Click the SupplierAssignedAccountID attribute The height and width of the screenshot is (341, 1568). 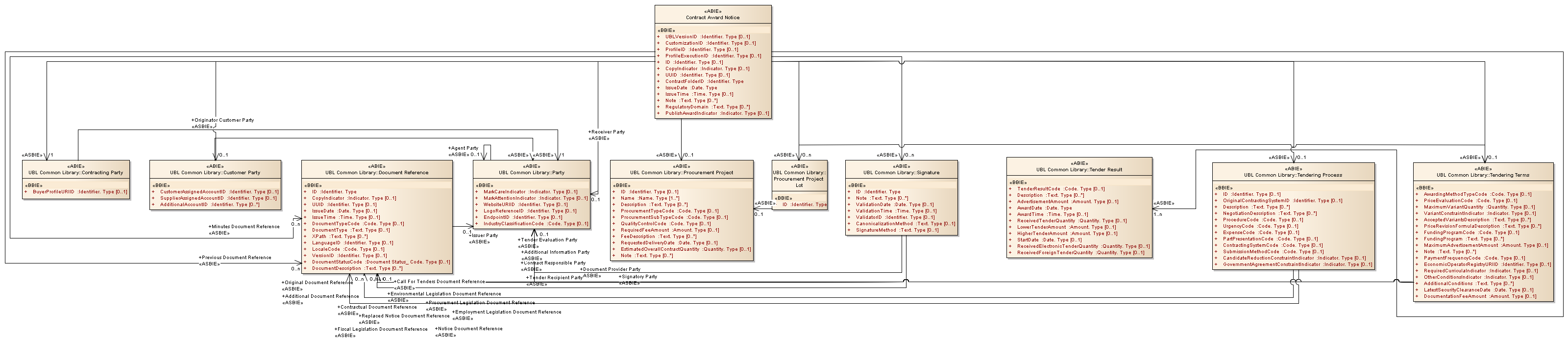point(217,198)
